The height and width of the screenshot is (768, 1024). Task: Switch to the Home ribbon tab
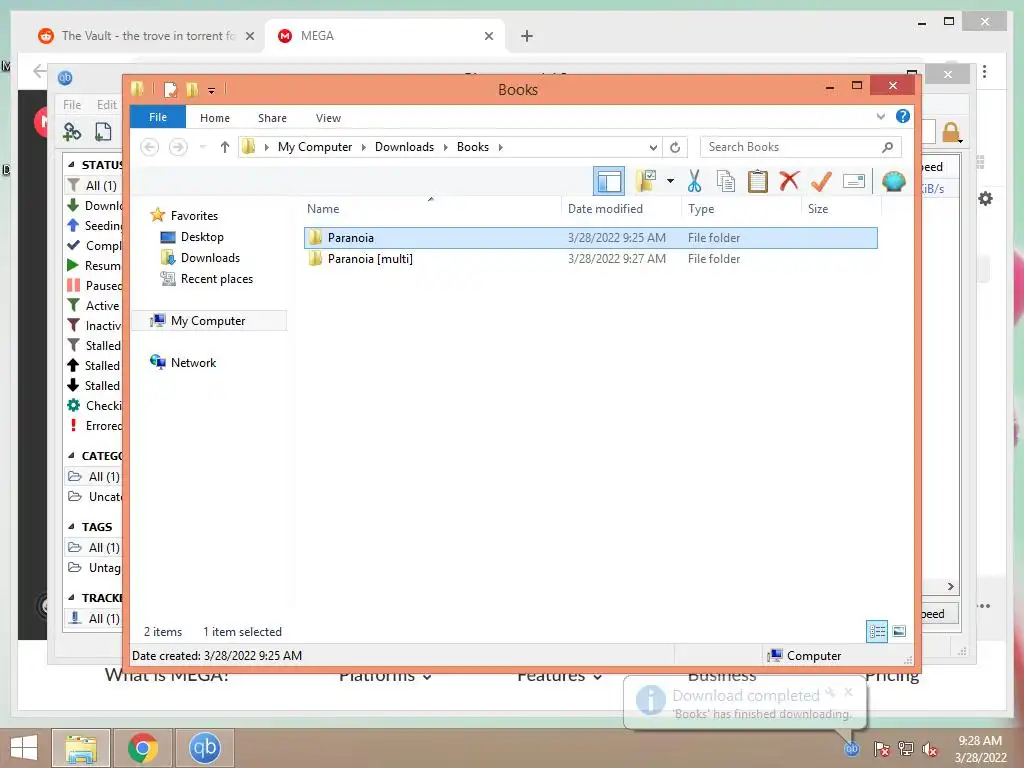pyautogui.click(x=215, y=118)
